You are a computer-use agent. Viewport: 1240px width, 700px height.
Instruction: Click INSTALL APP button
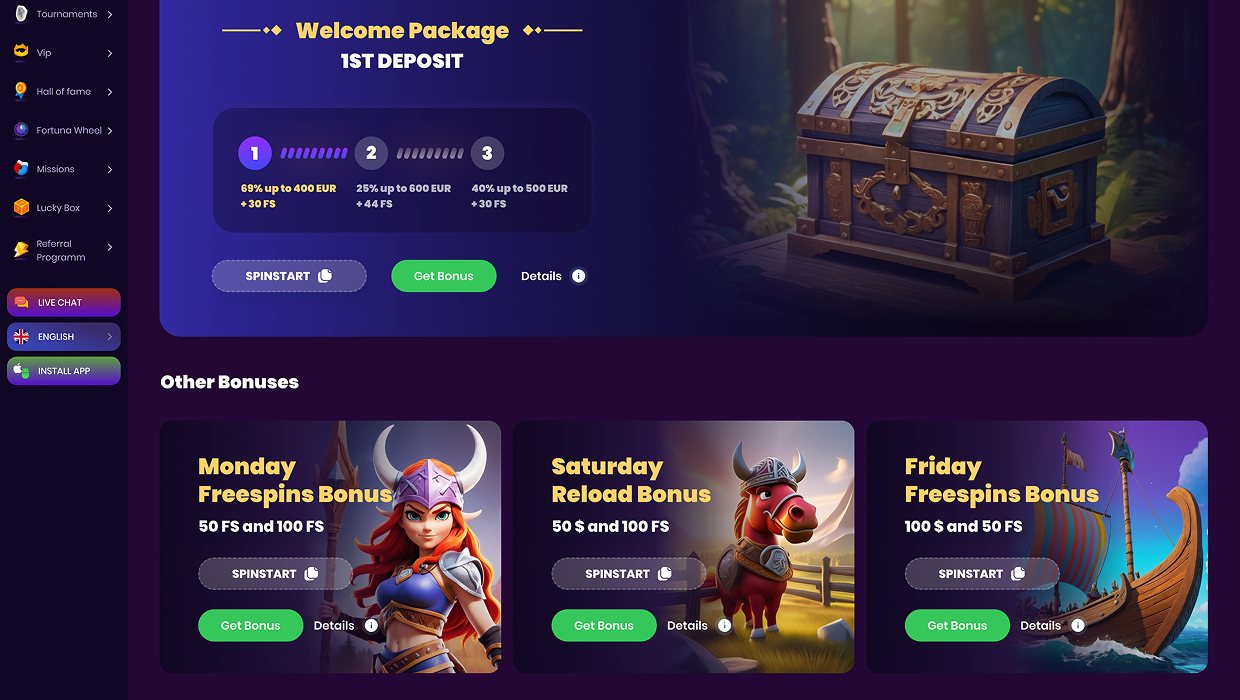(x=64, y=371)
